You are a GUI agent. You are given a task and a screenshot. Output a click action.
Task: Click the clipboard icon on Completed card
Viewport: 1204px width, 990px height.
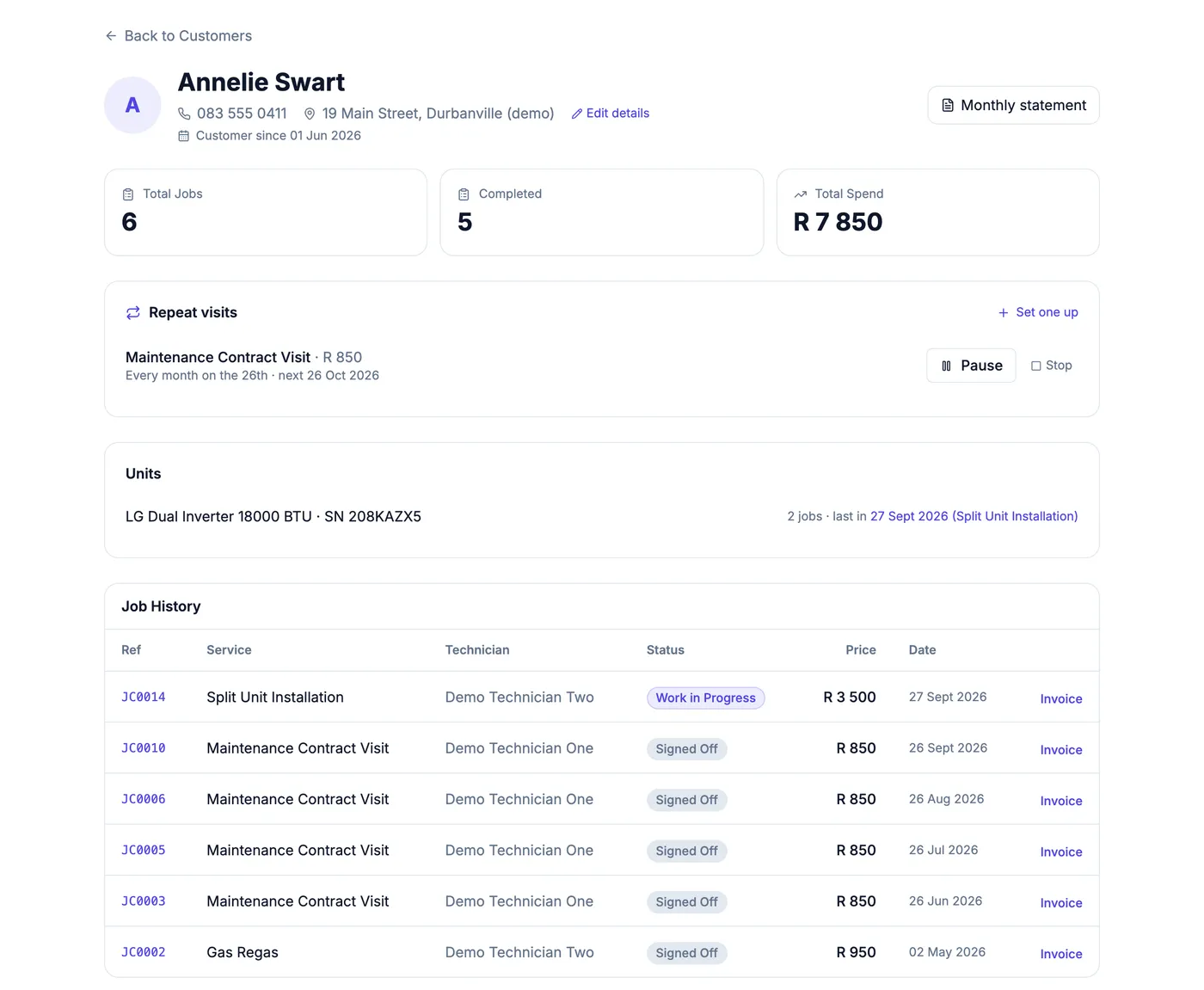click(464, 194)
